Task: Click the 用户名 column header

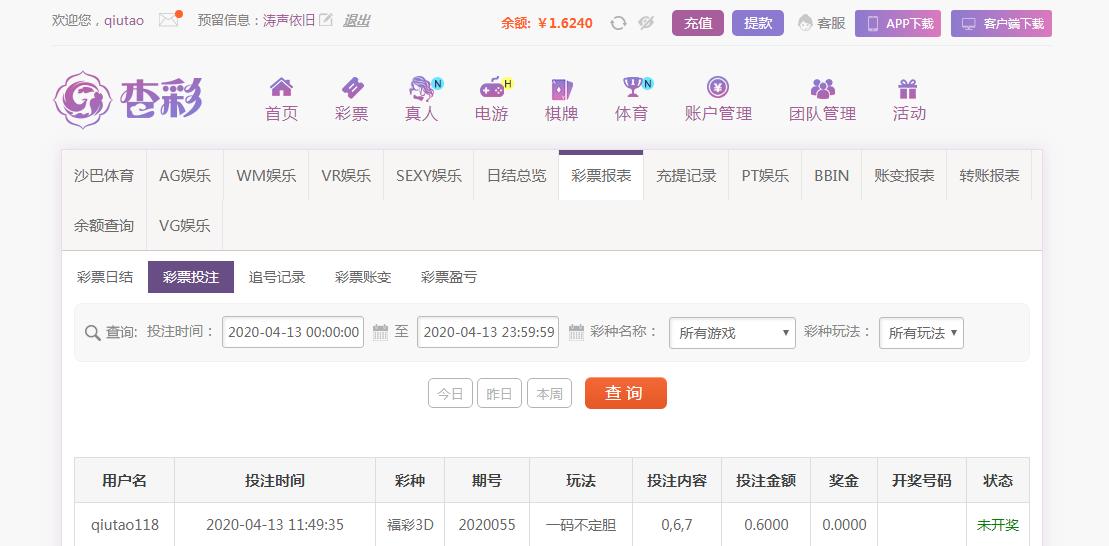Action: click(124, 481)
